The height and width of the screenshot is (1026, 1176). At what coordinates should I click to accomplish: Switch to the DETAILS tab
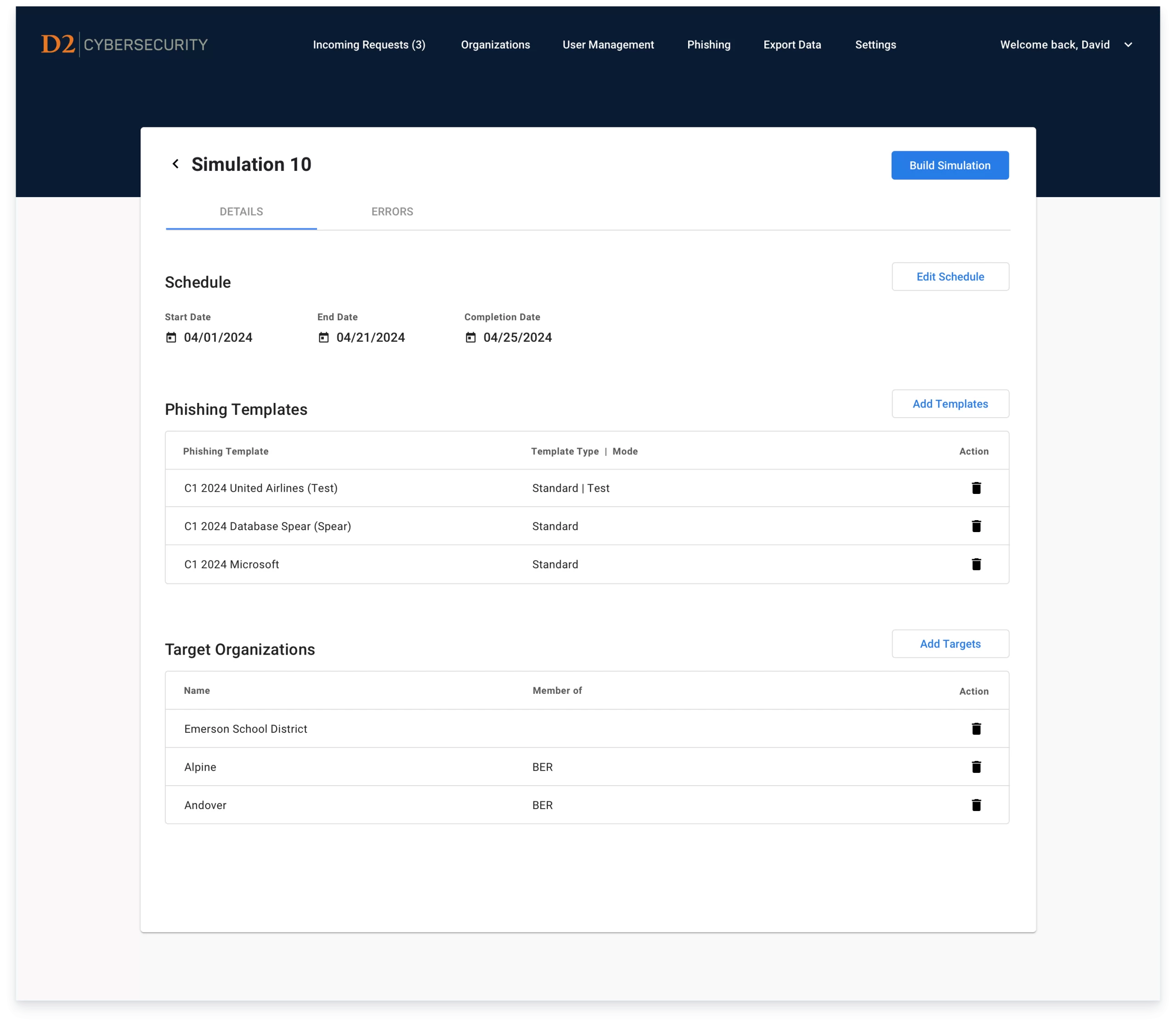click(x=241, y=212)
